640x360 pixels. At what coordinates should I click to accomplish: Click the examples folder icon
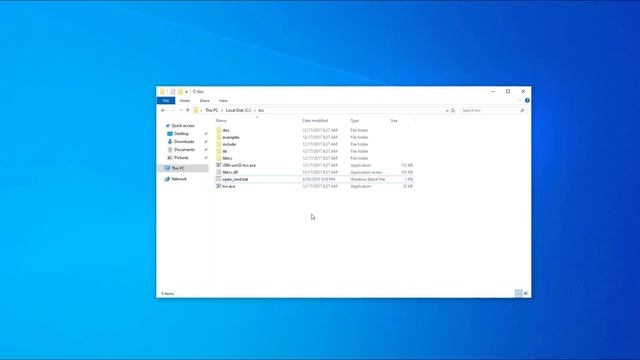pos(219,137)
